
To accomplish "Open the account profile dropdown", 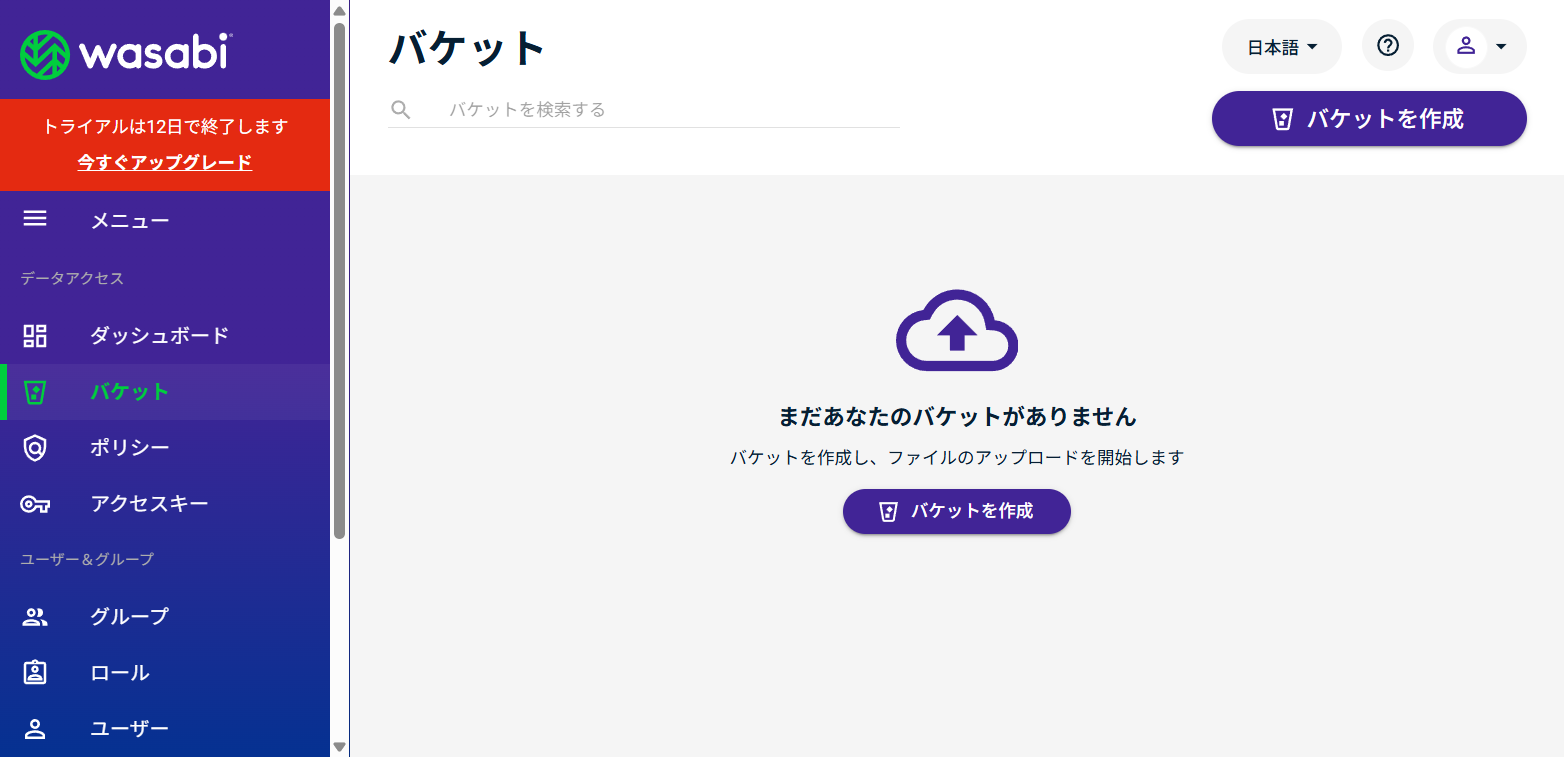I will click(x=1480, y=46).
